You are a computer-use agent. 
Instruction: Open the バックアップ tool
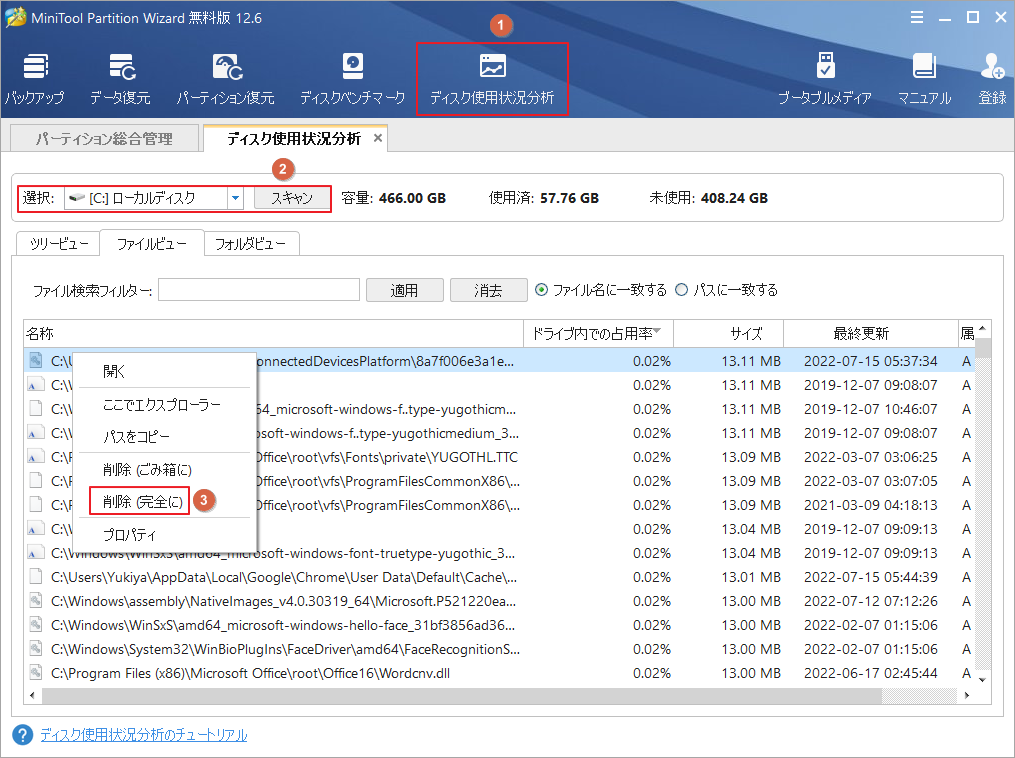point(35,79)
